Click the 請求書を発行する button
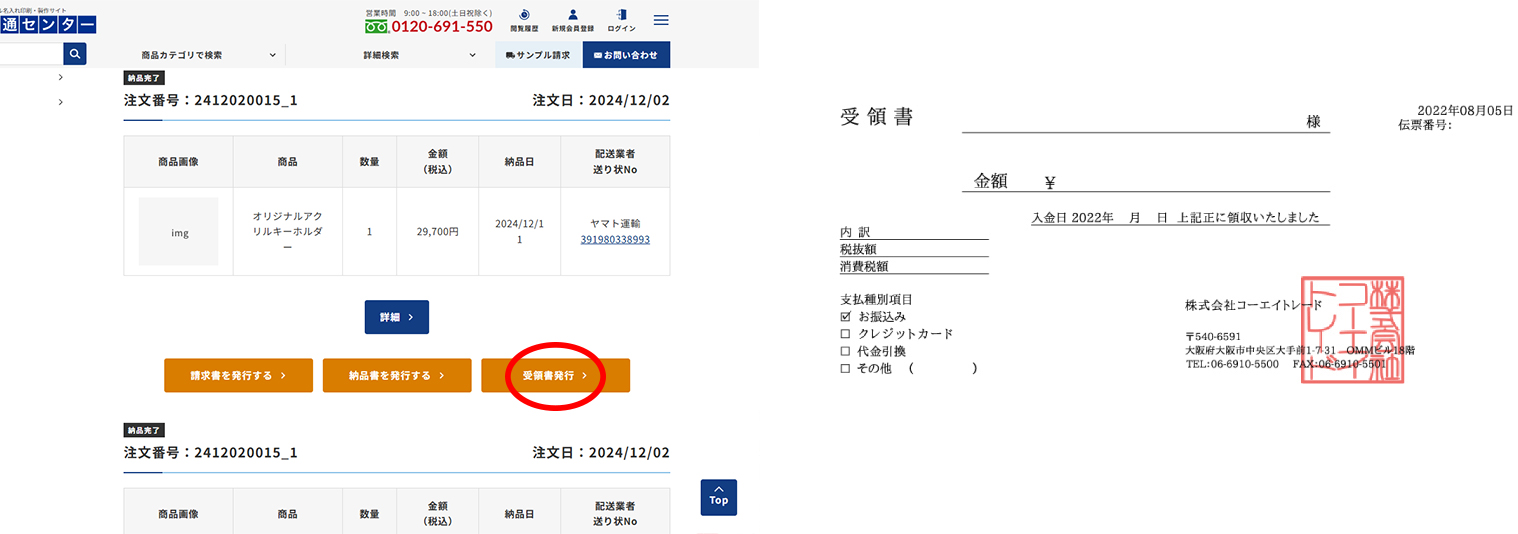Image resolution: width=1518 pixels, height=534 pixels. point(238,375)
